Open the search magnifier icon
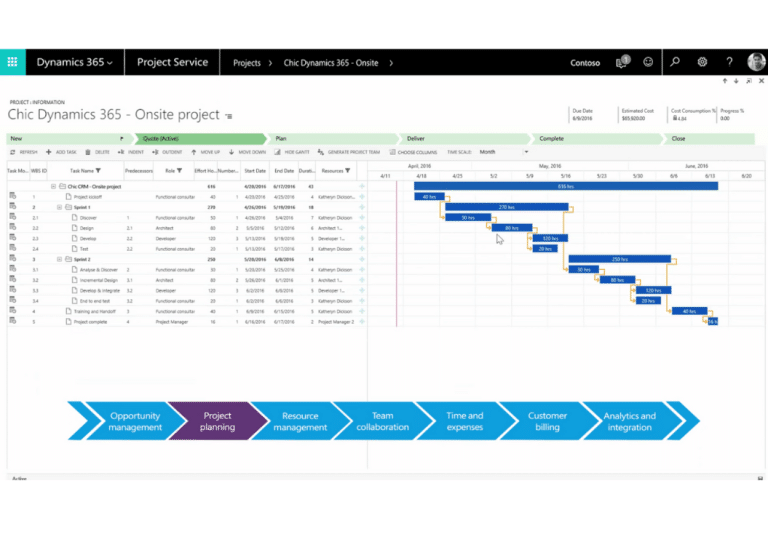Viewport: 768px width, 534px height. tap(675, 62)
